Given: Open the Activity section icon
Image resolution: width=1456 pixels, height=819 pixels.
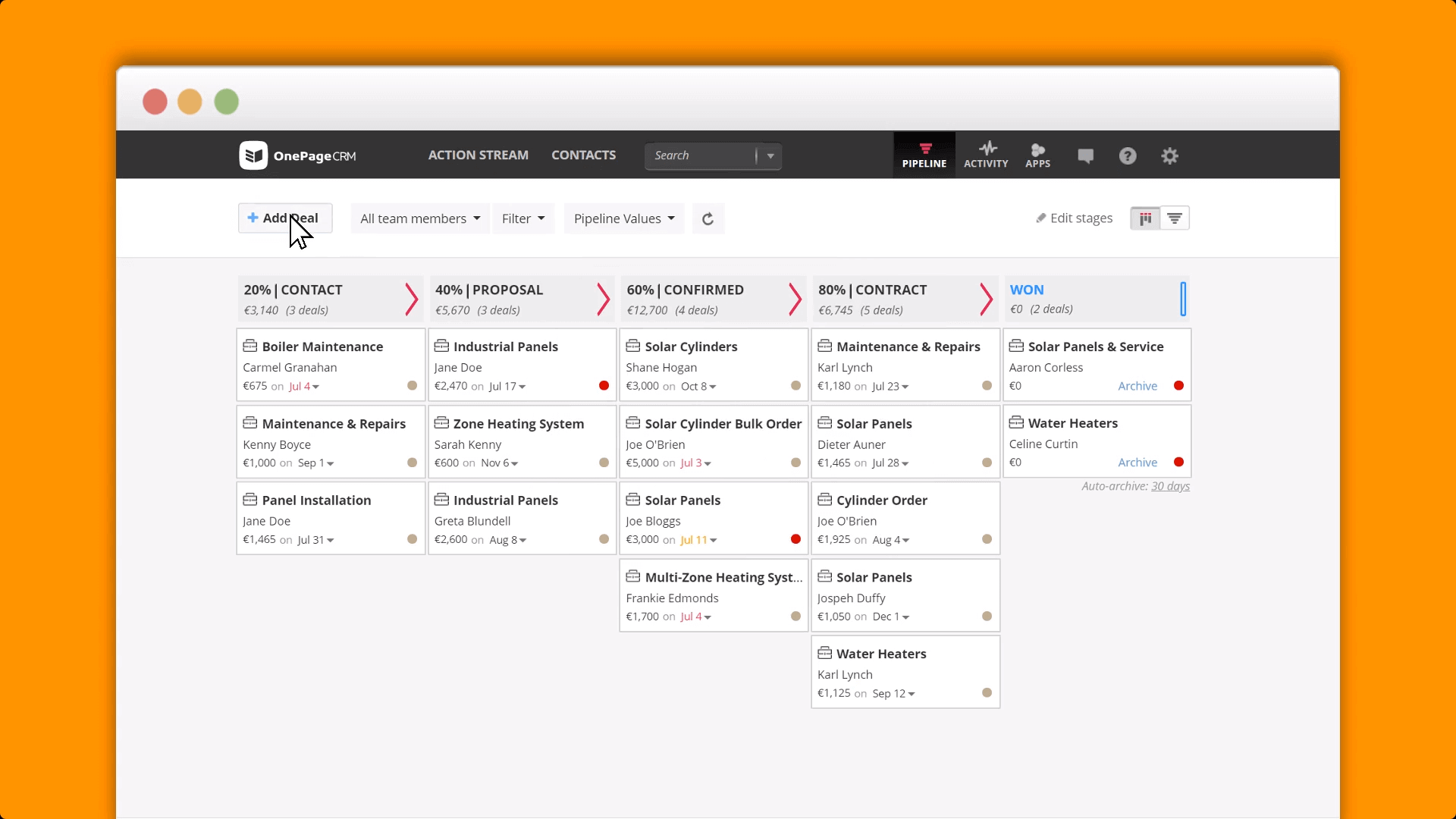Looking at the screenshot, I should pos(985,155).
